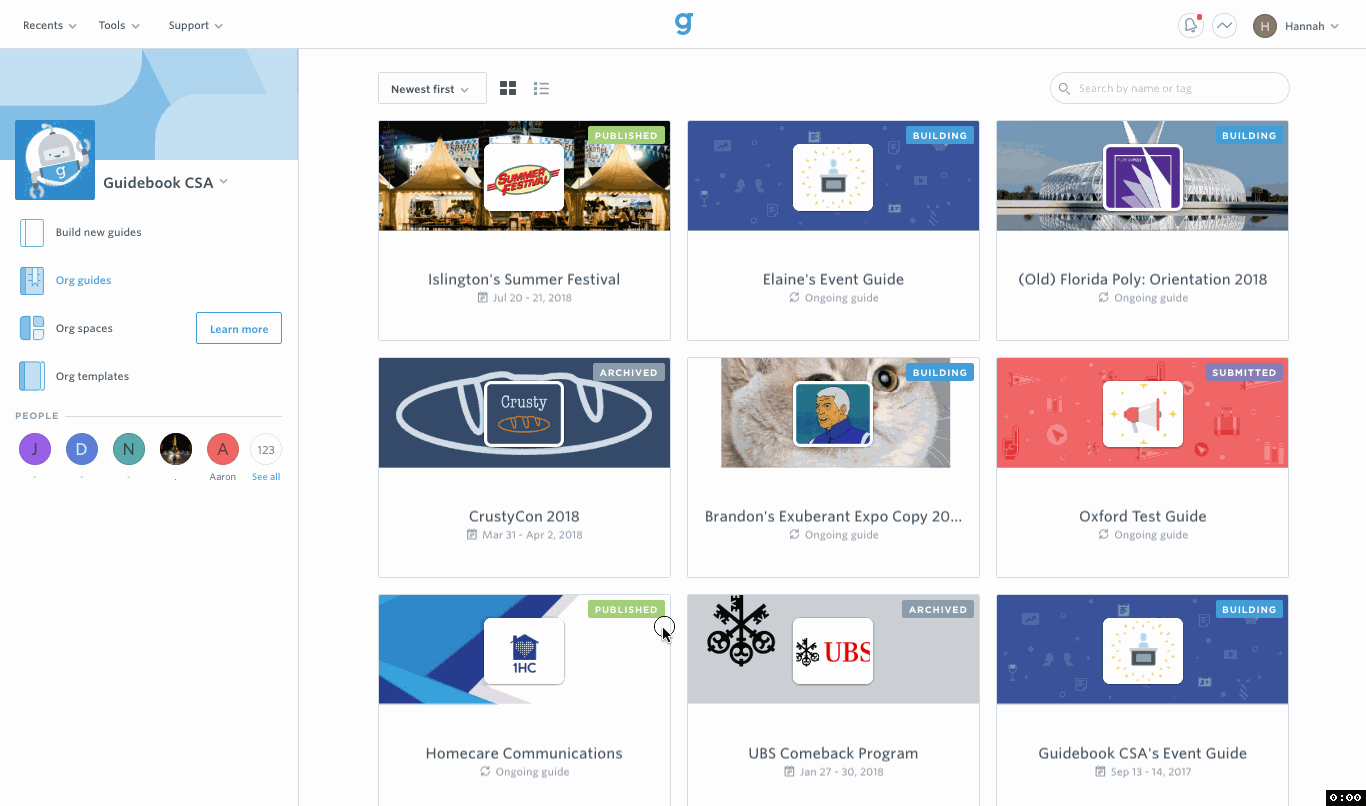Click the search magnifier icon
The image size is (1366, 806).
click(x=1064, y=88)
